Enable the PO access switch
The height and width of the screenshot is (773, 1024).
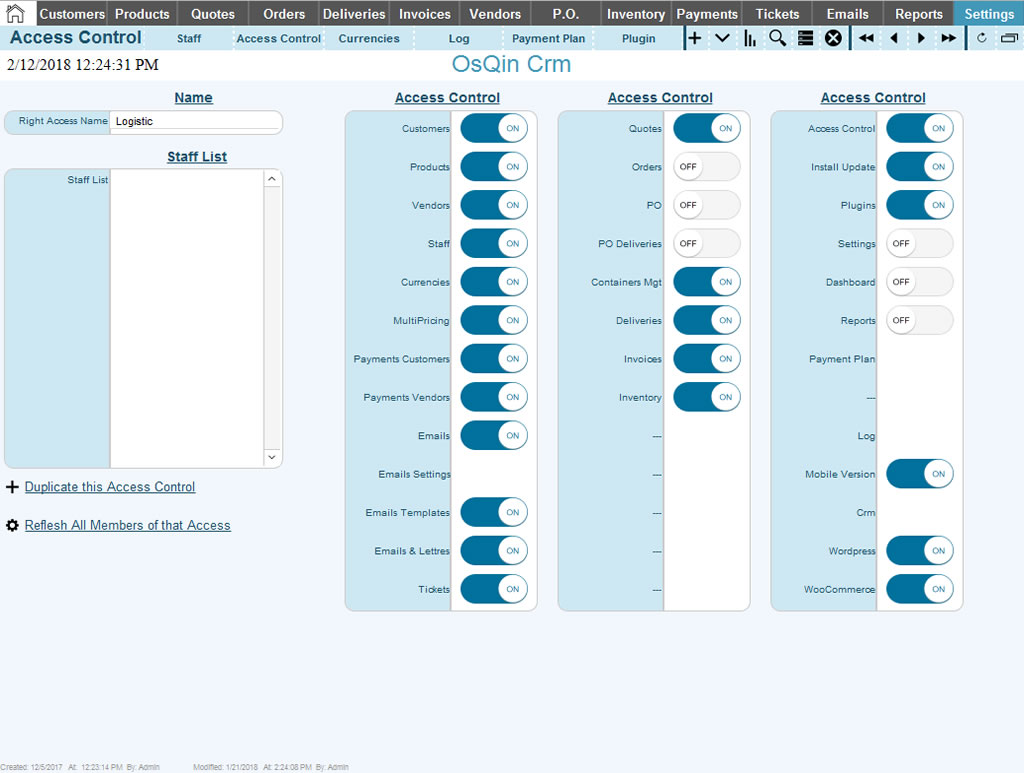(x=707, y=205)
